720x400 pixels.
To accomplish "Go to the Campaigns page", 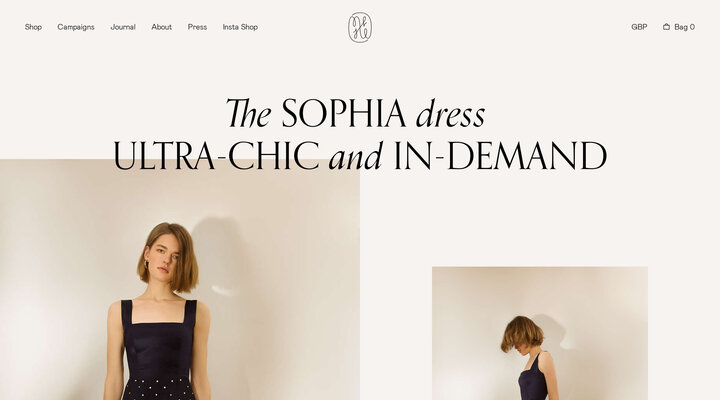I will 76,27.
